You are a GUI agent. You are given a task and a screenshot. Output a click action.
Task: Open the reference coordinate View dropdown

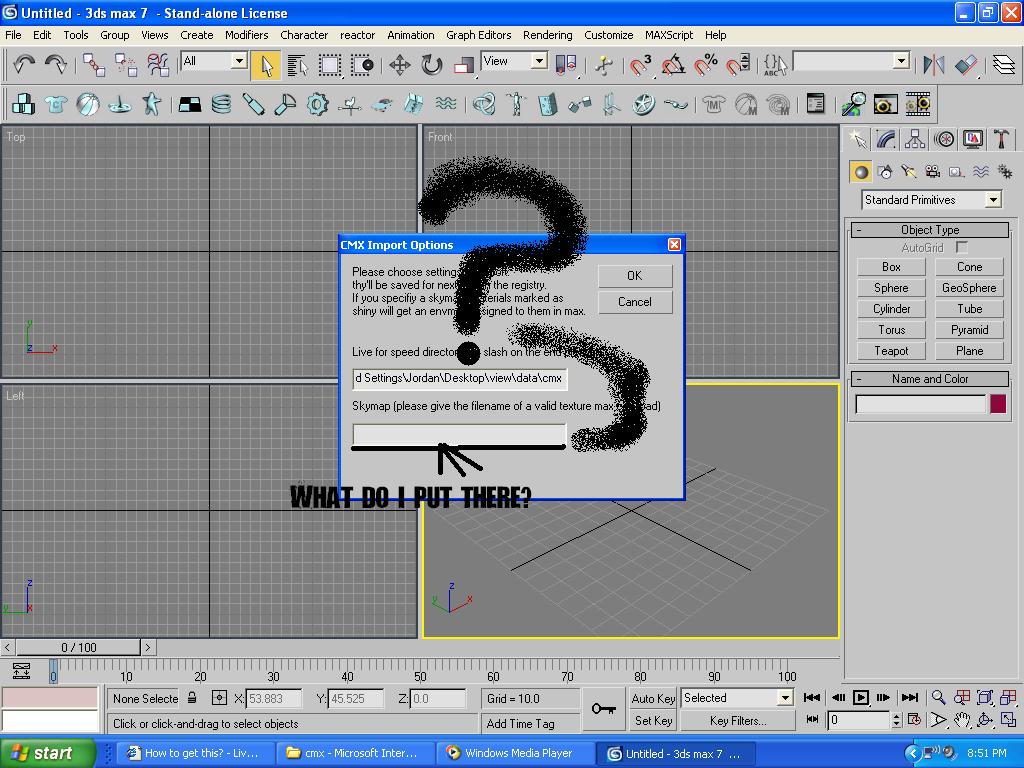(x=514, y=61)
